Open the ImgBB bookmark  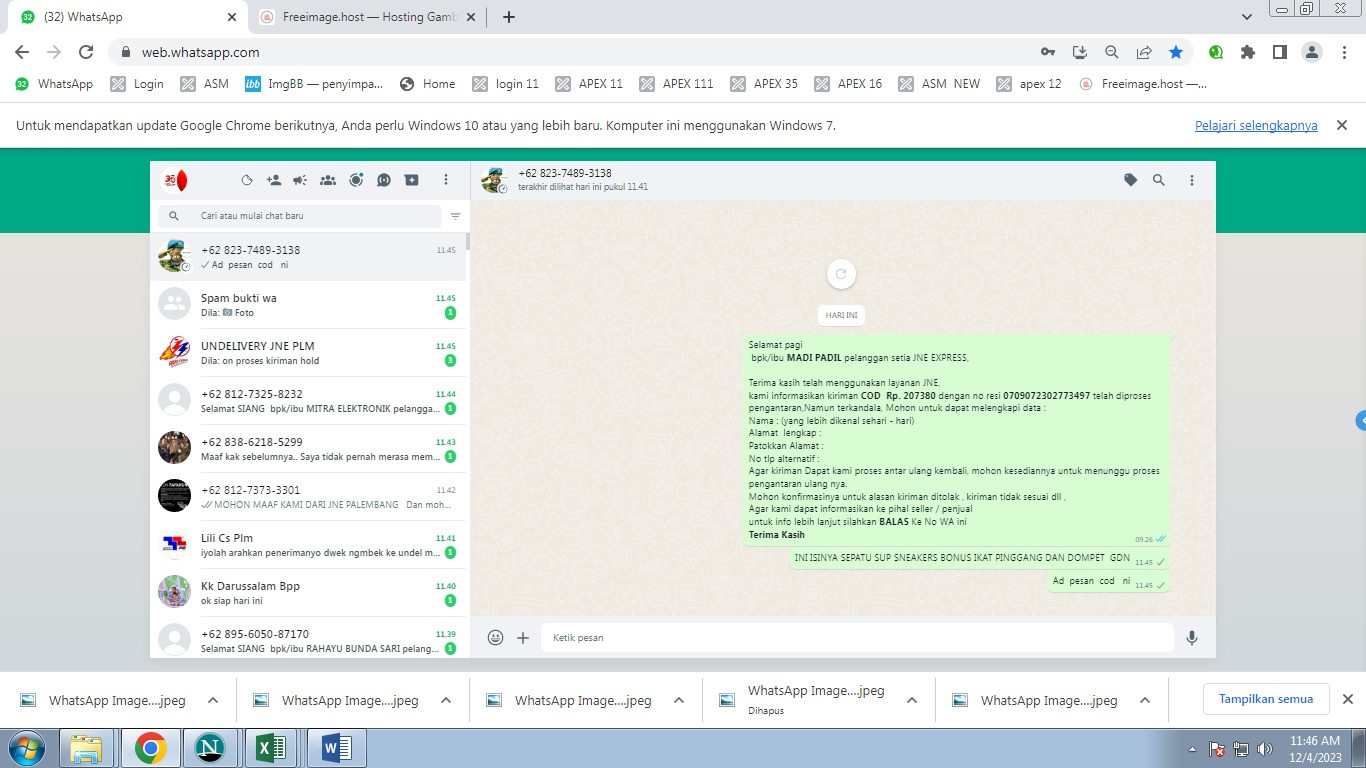(314, 84)
